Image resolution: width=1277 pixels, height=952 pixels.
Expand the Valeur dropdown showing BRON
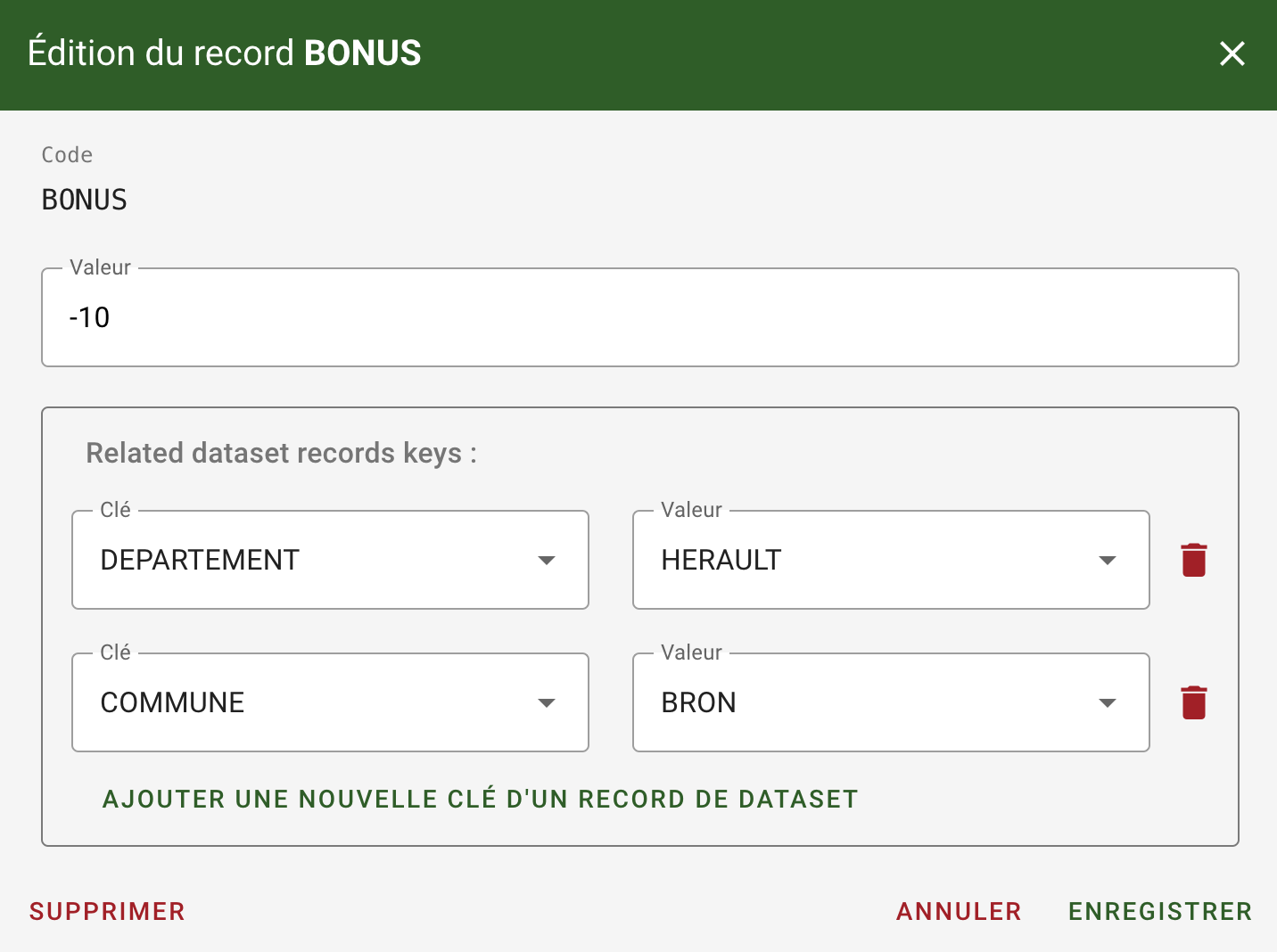pos(874,702)
